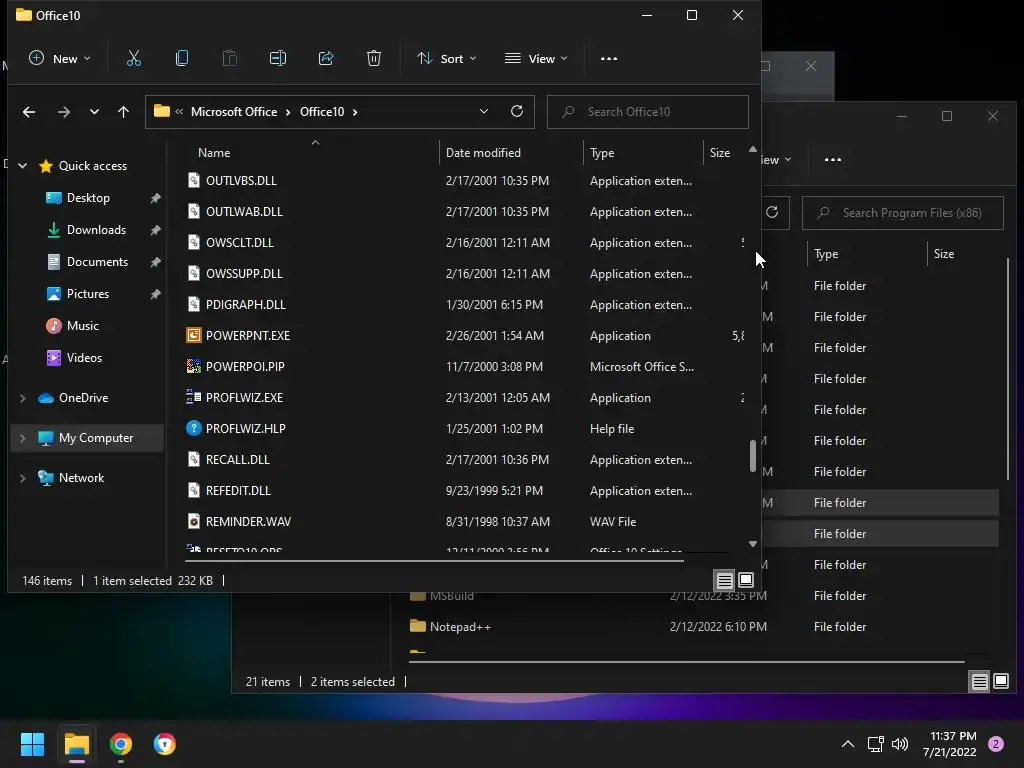
Task: Open the Recent locations chevron
Action: 95,112
